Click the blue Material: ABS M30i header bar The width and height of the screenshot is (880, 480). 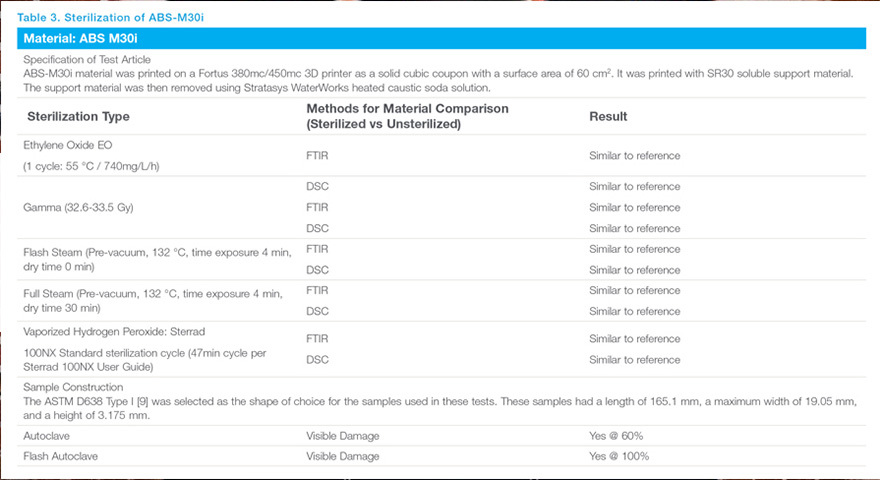[440, 39]
